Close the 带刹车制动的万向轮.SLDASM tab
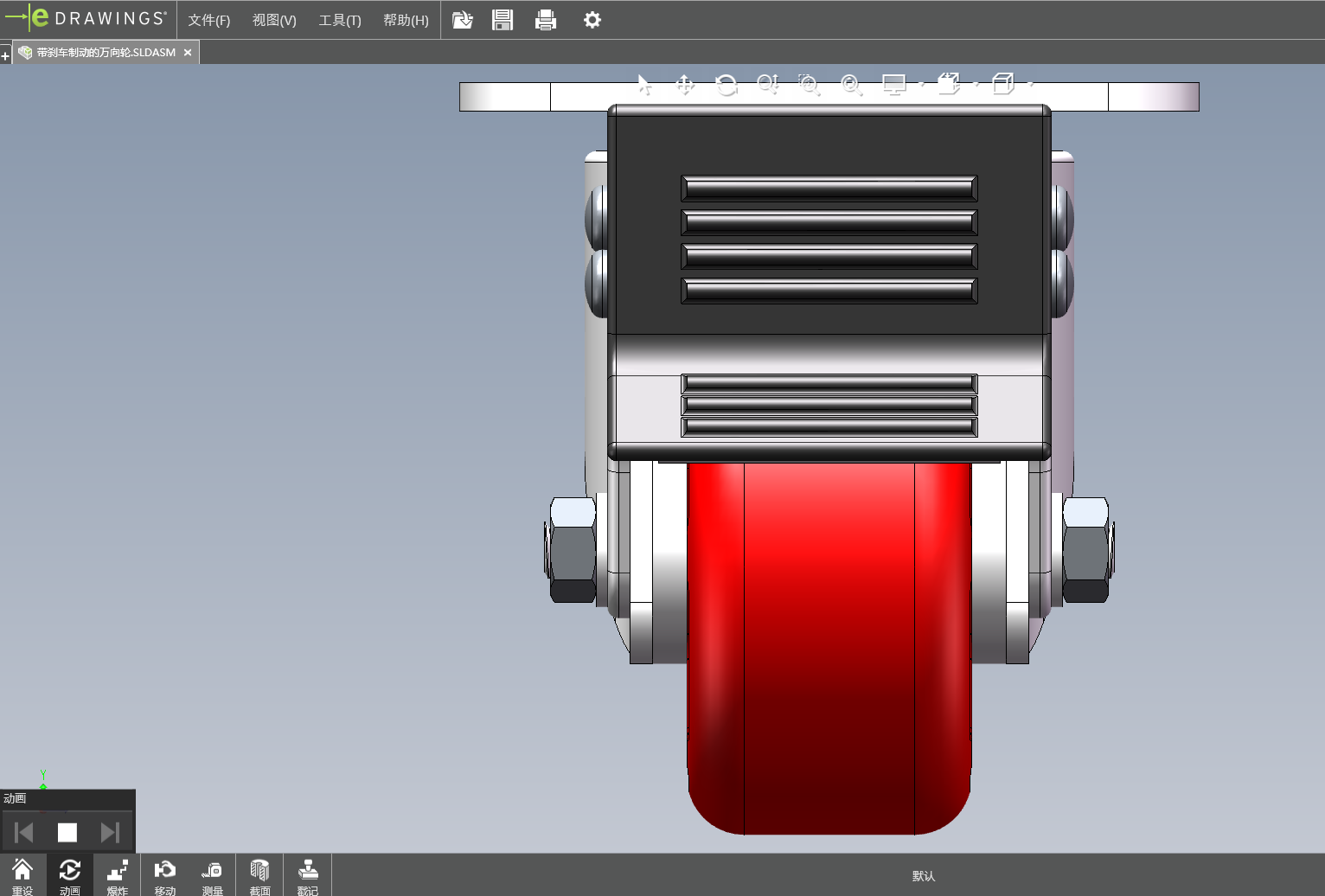The width and height of the screenshot is (1325, 896). tap(188, 53)
